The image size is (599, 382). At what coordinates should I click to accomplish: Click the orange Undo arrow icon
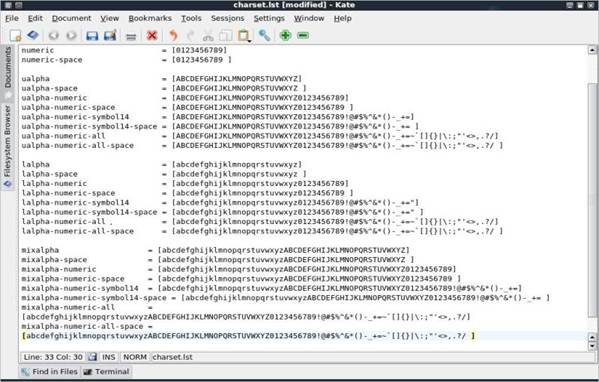pos(173,36)
